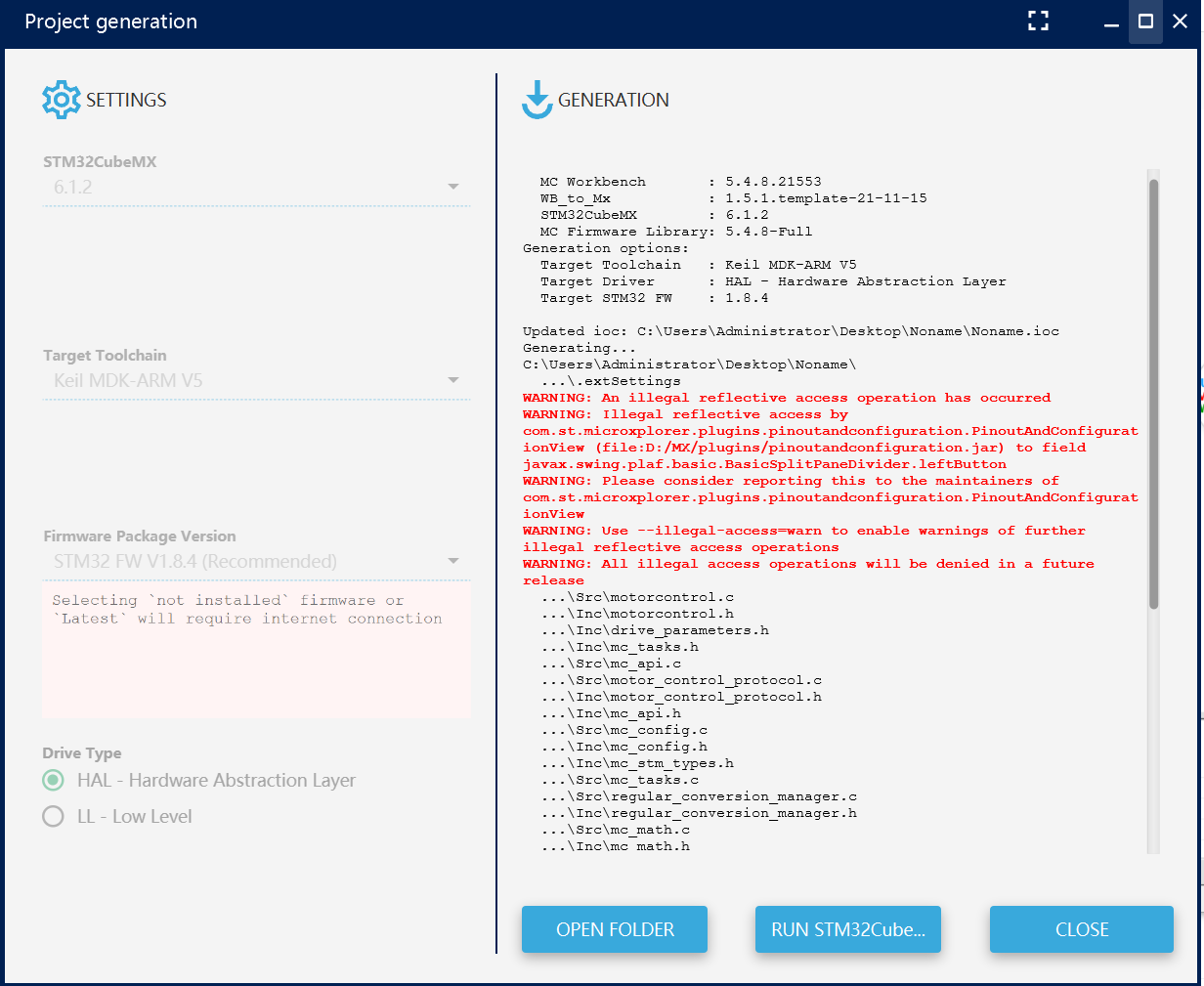Click the '...\Inc\mc_config.h' log entry
The image size is (1204, 986).
(623, 747)
